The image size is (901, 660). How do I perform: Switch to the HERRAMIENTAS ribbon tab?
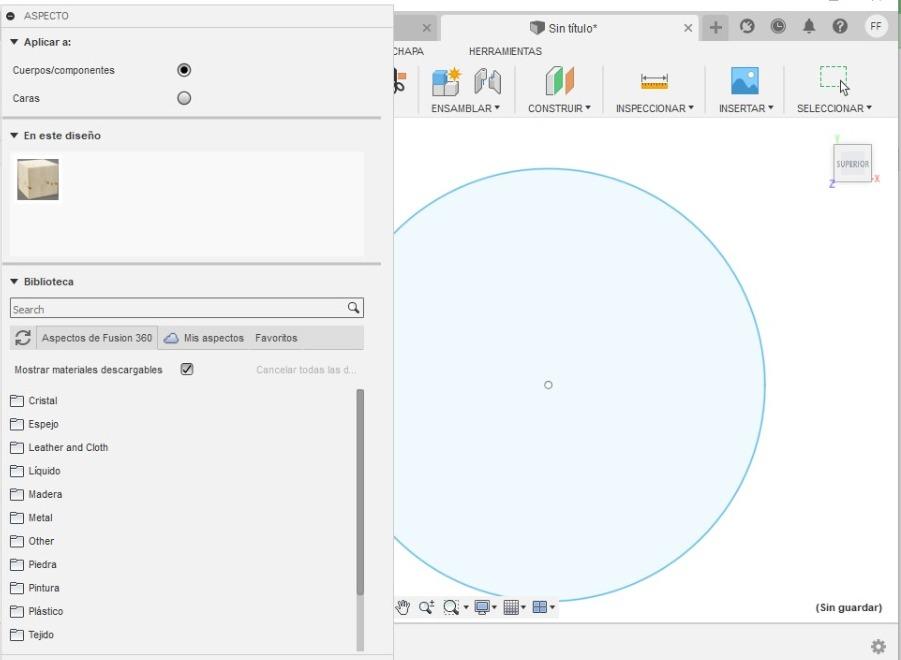click(x=505, y=52)
